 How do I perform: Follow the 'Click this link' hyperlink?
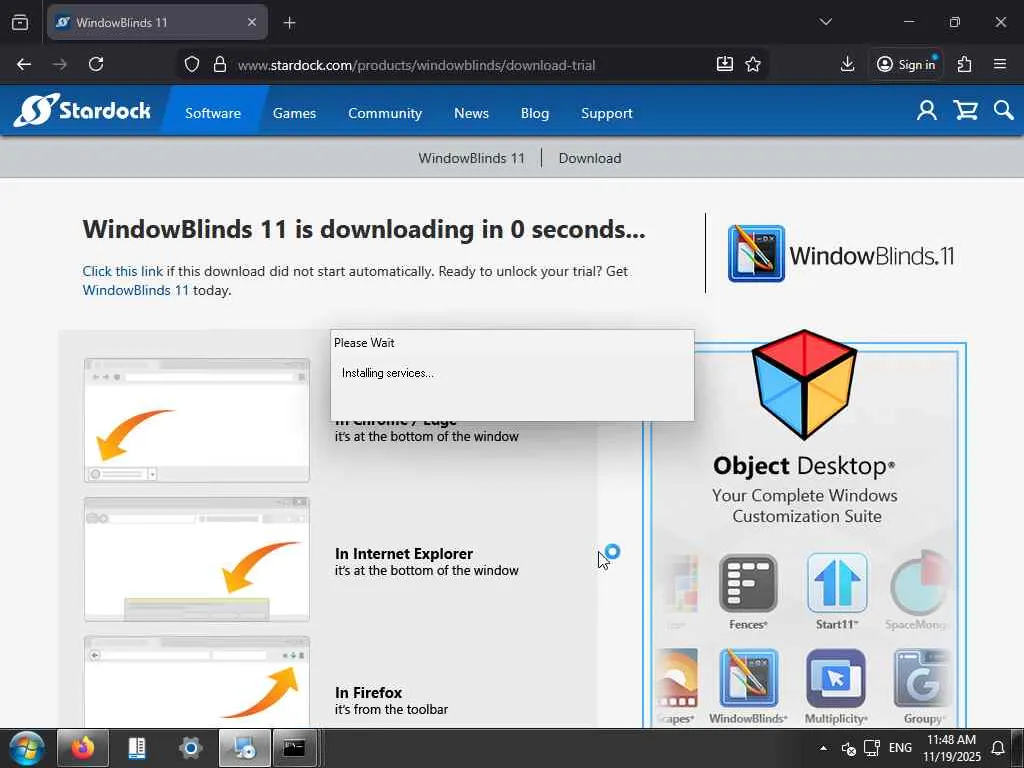pyautogui.click(x=123, y=271)
